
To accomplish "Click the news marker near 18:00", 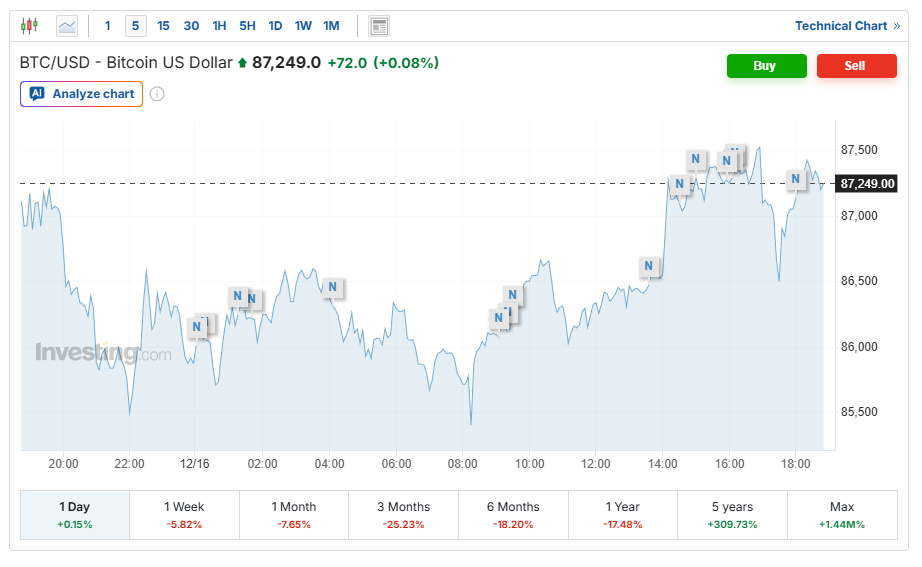I will [796, 179].
